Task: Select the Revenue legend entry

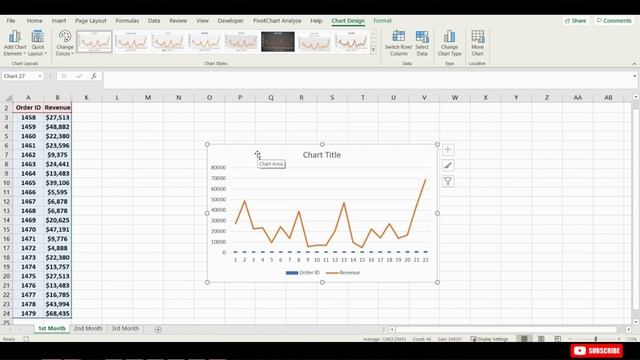Action: [343, 273]
